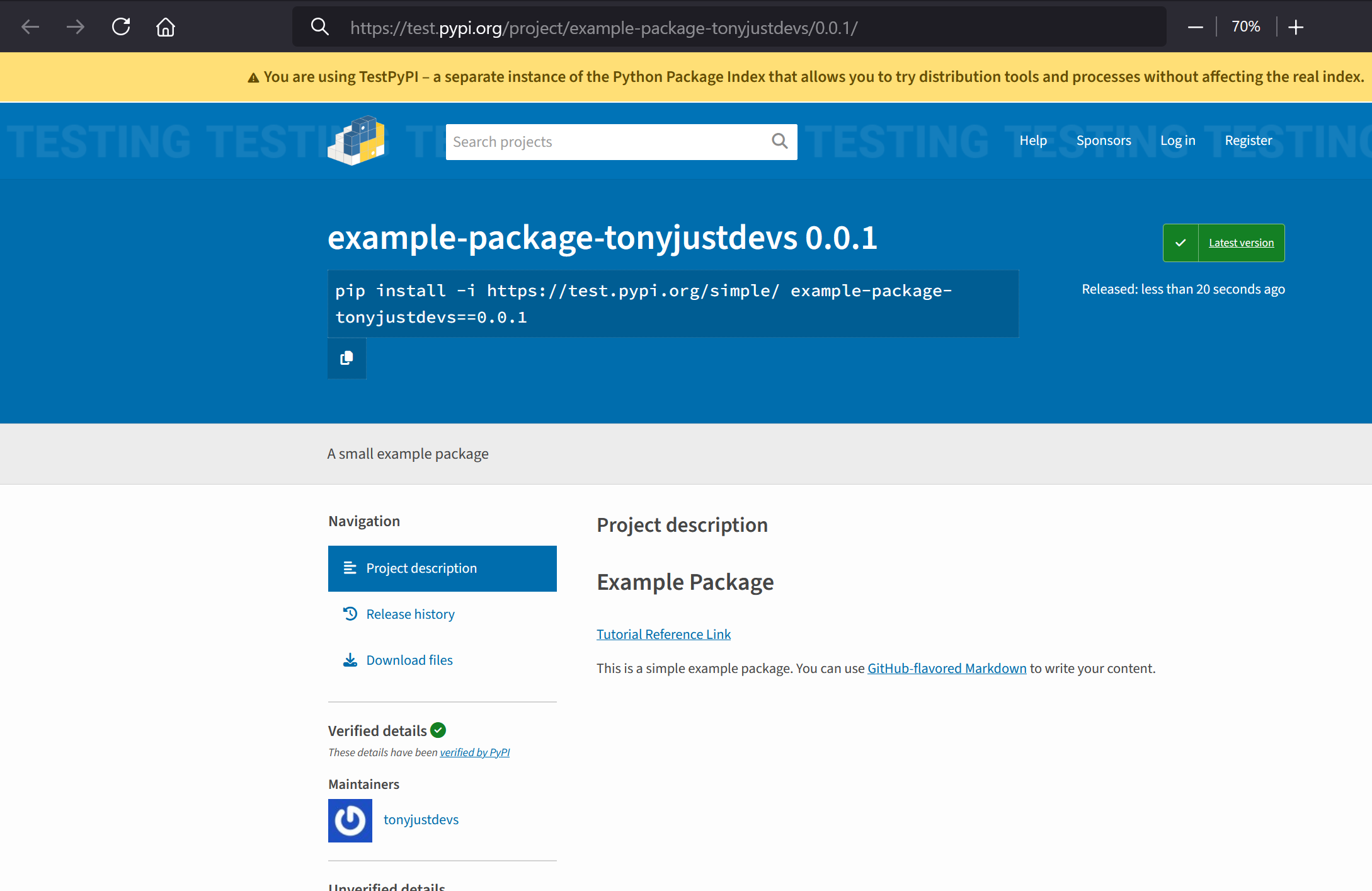Open the GitHub-flavored Markdown link
The image size is (1372, 891).
pyautogui.click(x=947, y=669)
